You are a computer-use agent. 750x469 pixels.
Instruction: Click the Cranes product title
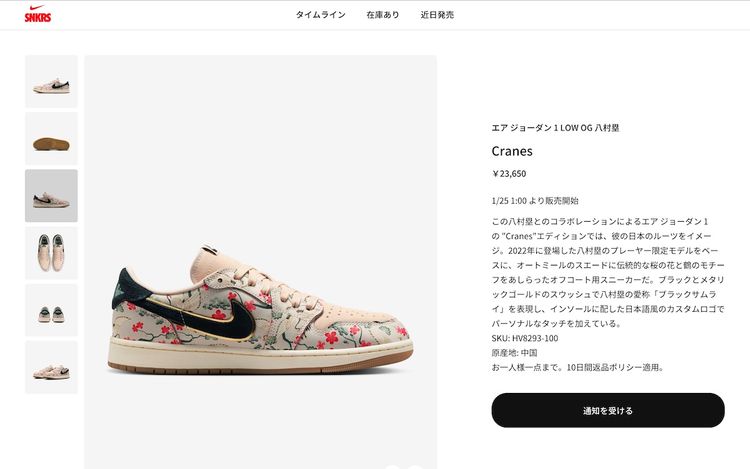(x=512, y=151)
